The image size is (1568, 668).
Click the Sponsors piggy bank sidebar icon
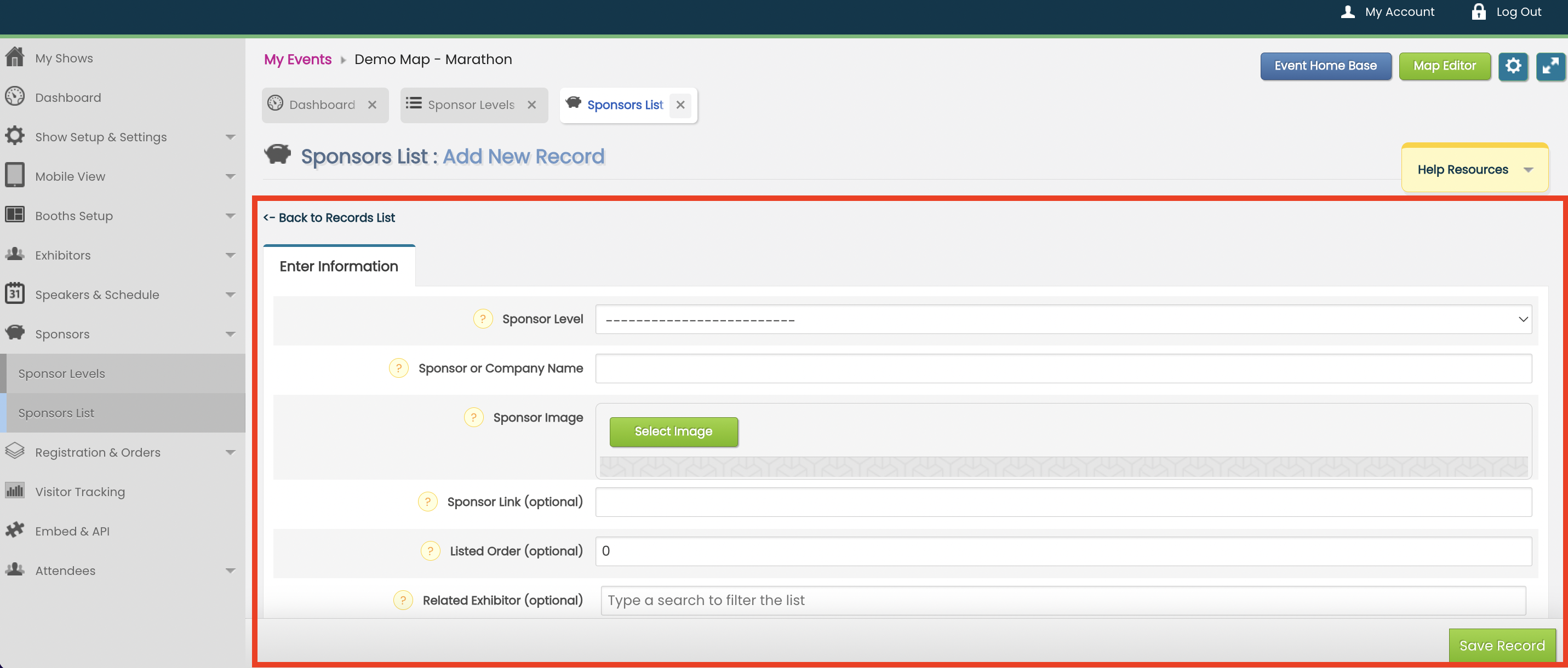tap(15, 333)
